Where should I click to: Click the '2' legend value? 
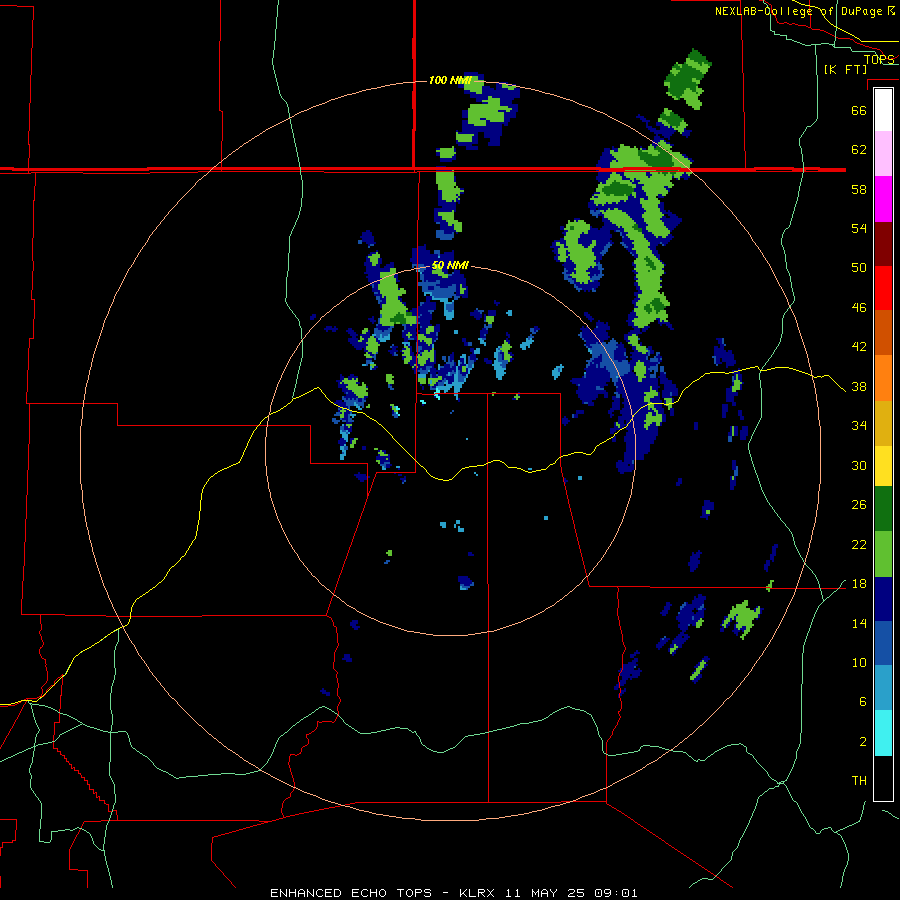863,742
